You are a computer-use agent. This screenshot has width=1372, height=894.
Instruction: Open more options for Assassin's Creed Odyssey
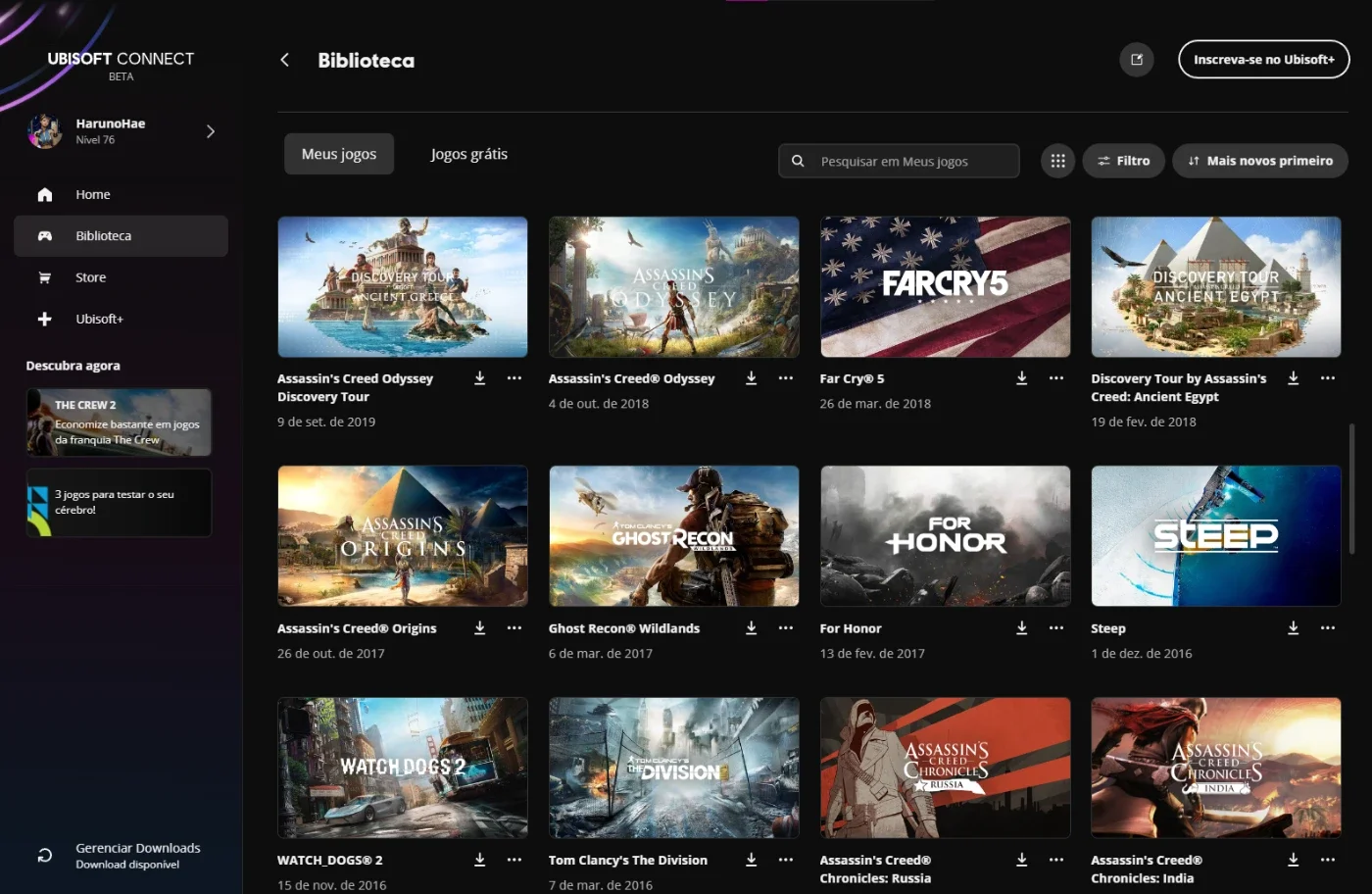pyautogui.click(x=786, y=378)
